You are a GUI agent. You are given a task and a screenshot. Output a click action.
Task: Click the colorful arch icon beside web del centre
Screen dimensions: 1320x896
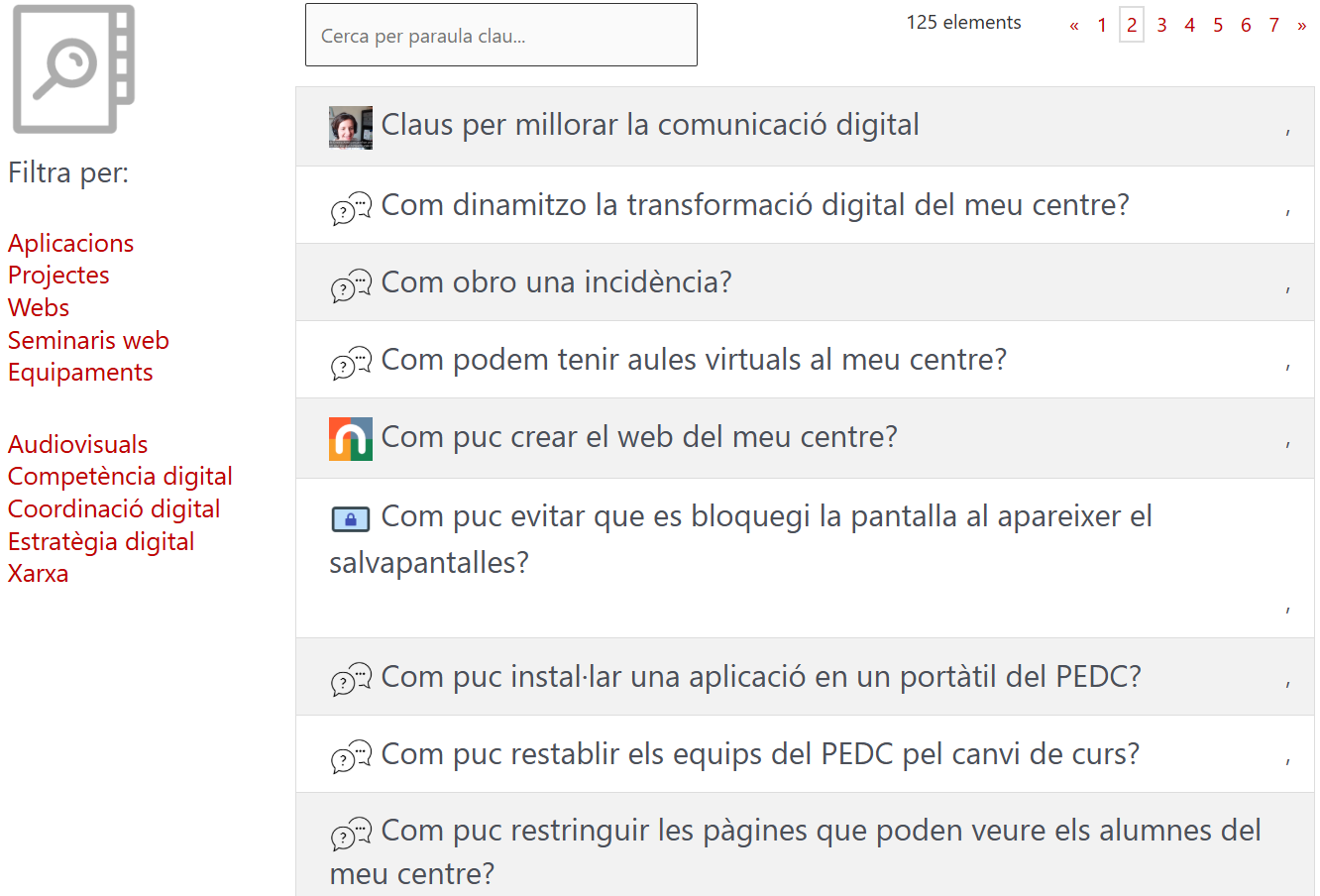(350, 439)
